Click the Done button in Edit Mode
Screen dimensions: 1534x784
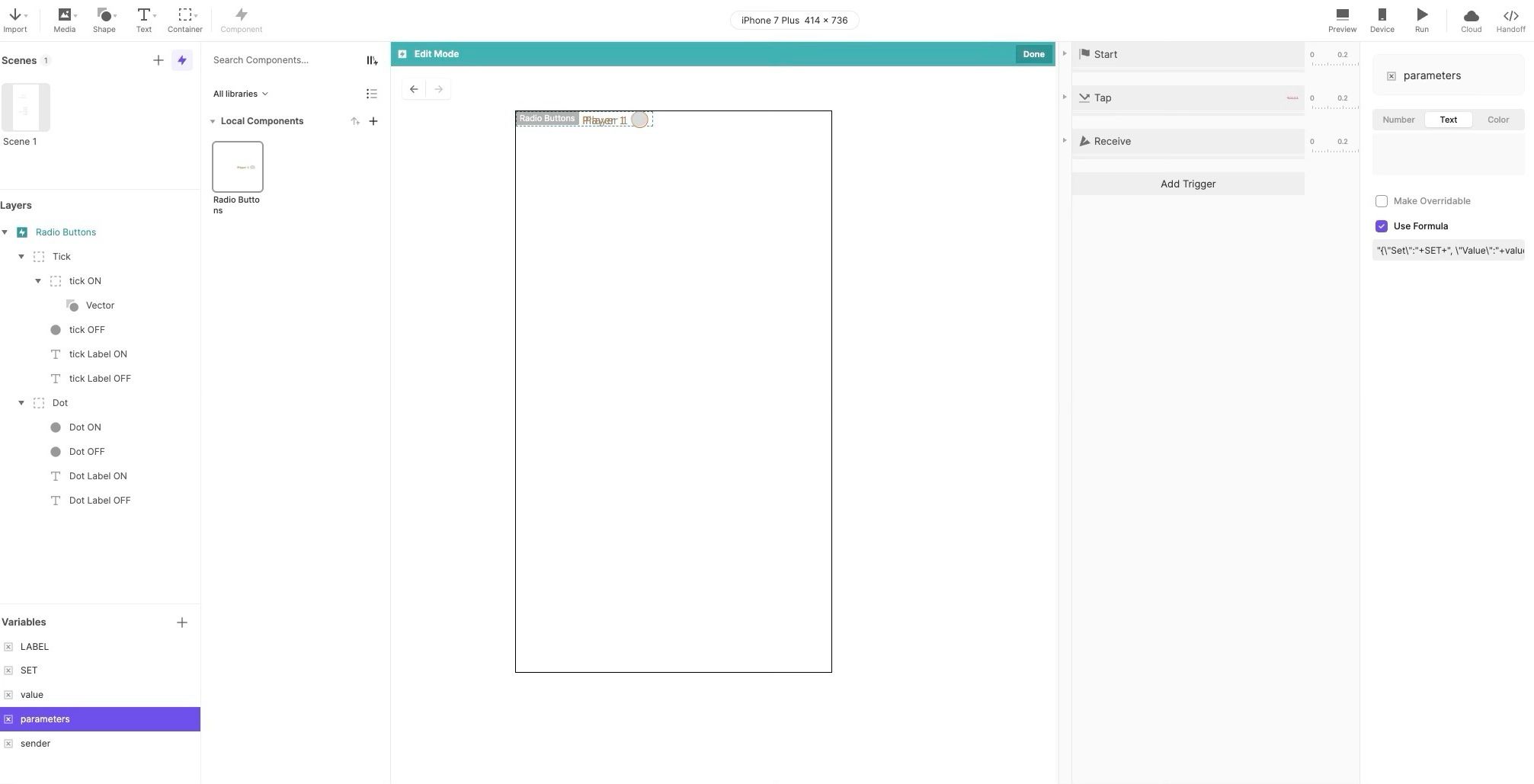(1033, 53)
